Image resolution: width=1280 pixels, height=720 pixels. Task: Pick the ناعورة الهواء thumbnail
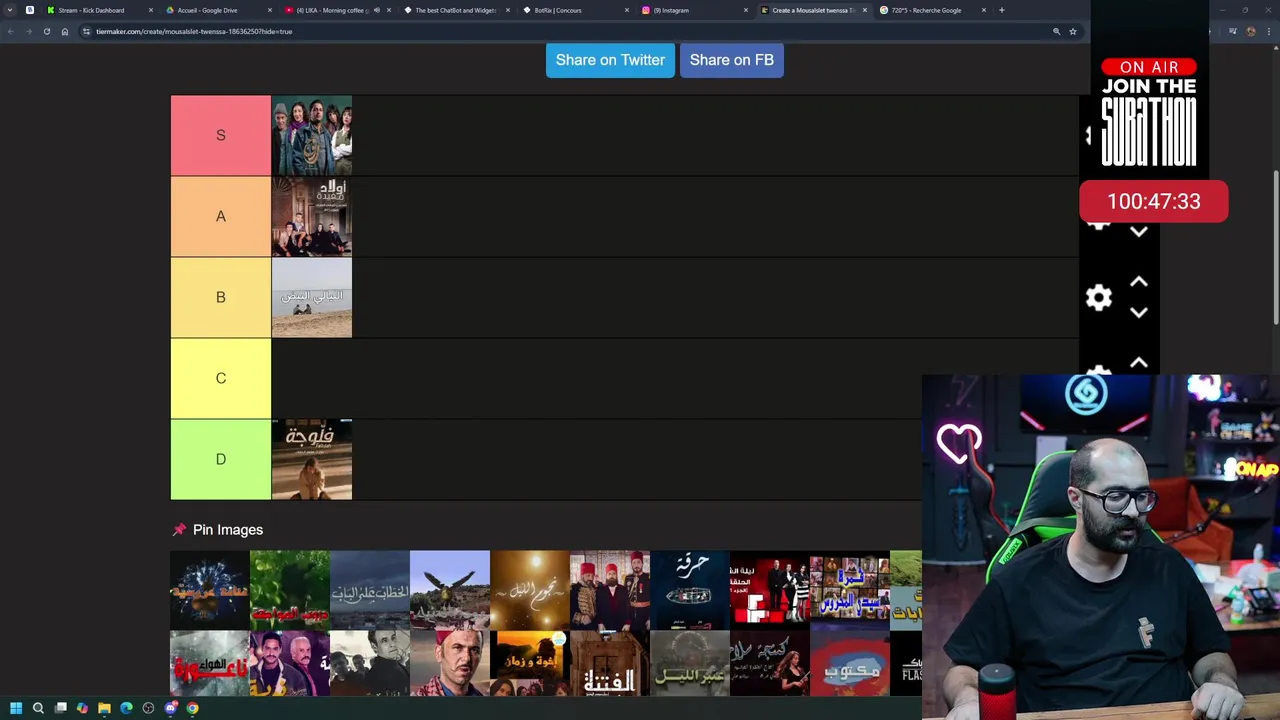pyautogui.click(x=209, y=663)
